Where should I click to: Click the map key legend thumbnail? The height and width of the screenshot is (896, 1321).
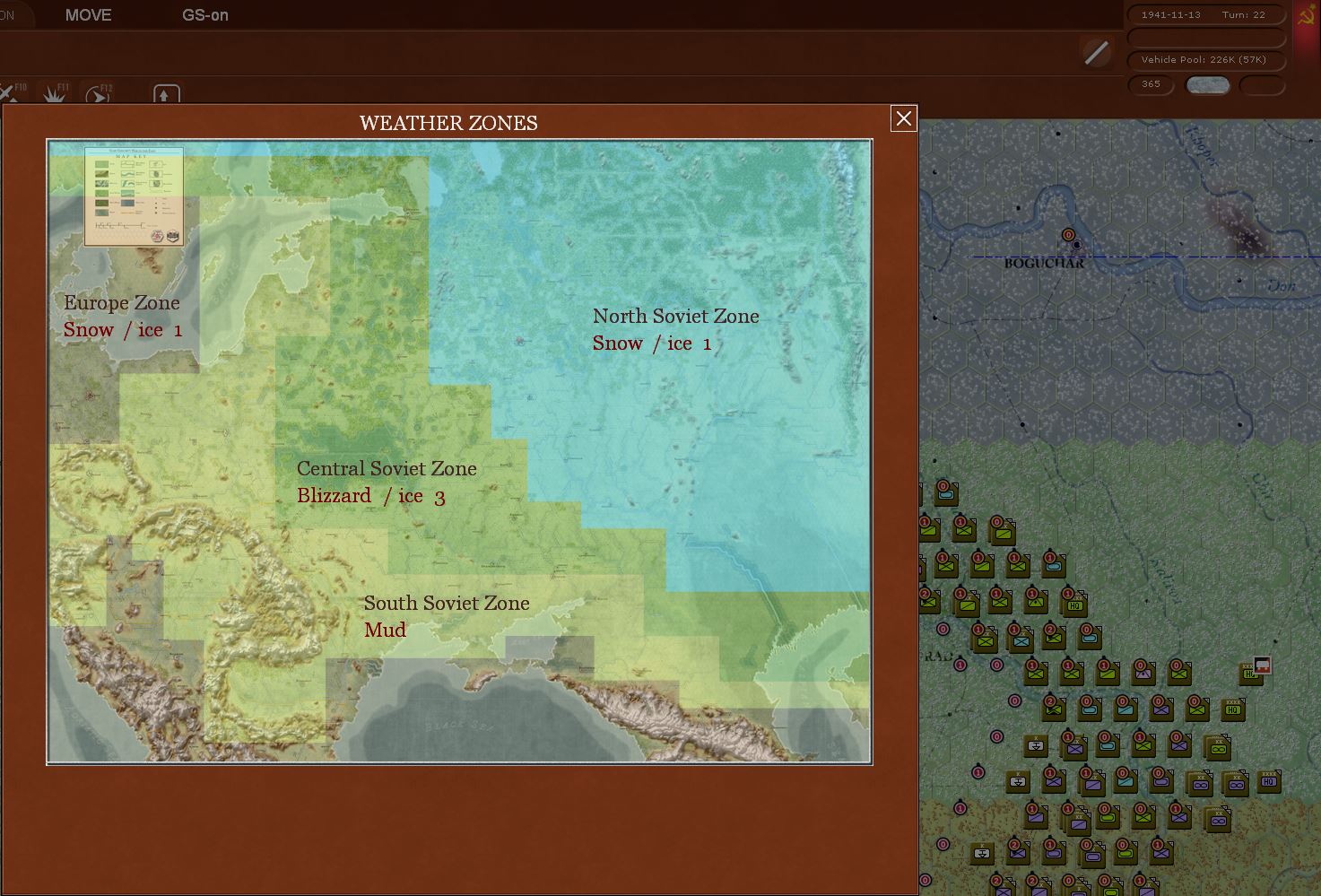click(134, 196)
